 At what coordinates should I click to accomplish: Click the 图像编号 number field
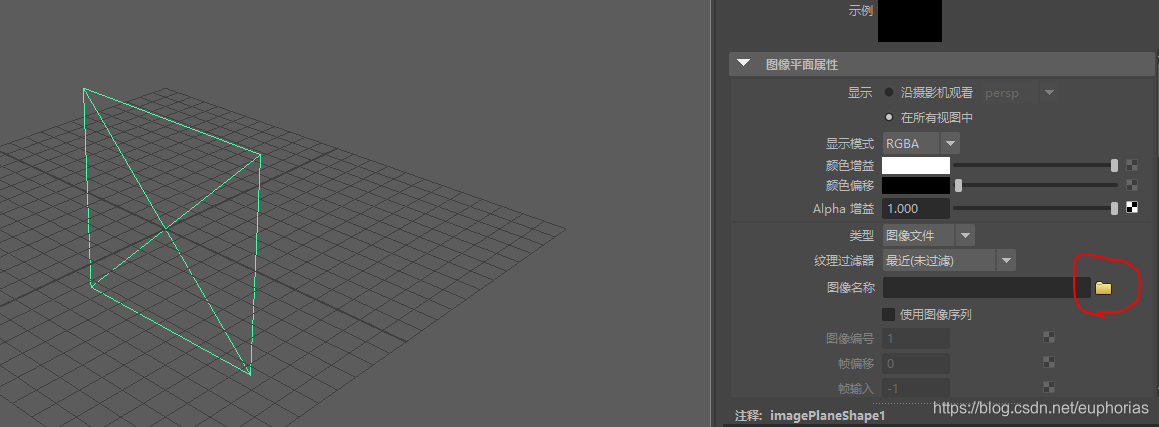[916, 338]
